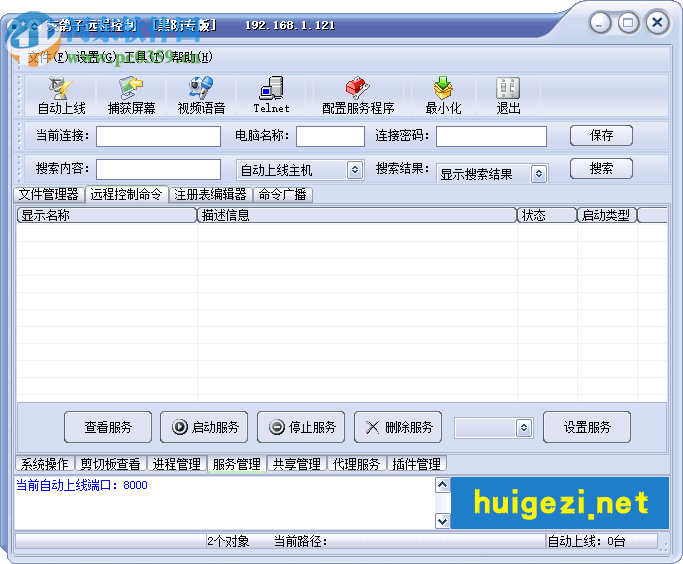Launch the 视频语音 video voice tool
Screen dimensions: 683x564
click(x=201, y=95)
